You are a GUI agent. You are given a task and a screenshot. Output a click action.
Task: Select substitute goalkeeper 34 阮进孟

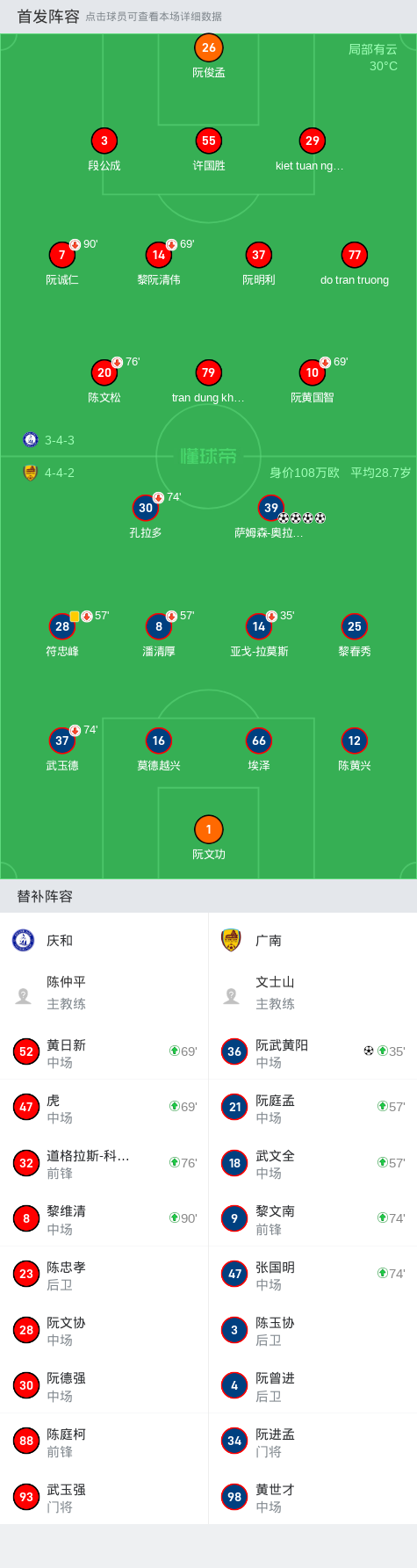click(x=313, y=1442)
